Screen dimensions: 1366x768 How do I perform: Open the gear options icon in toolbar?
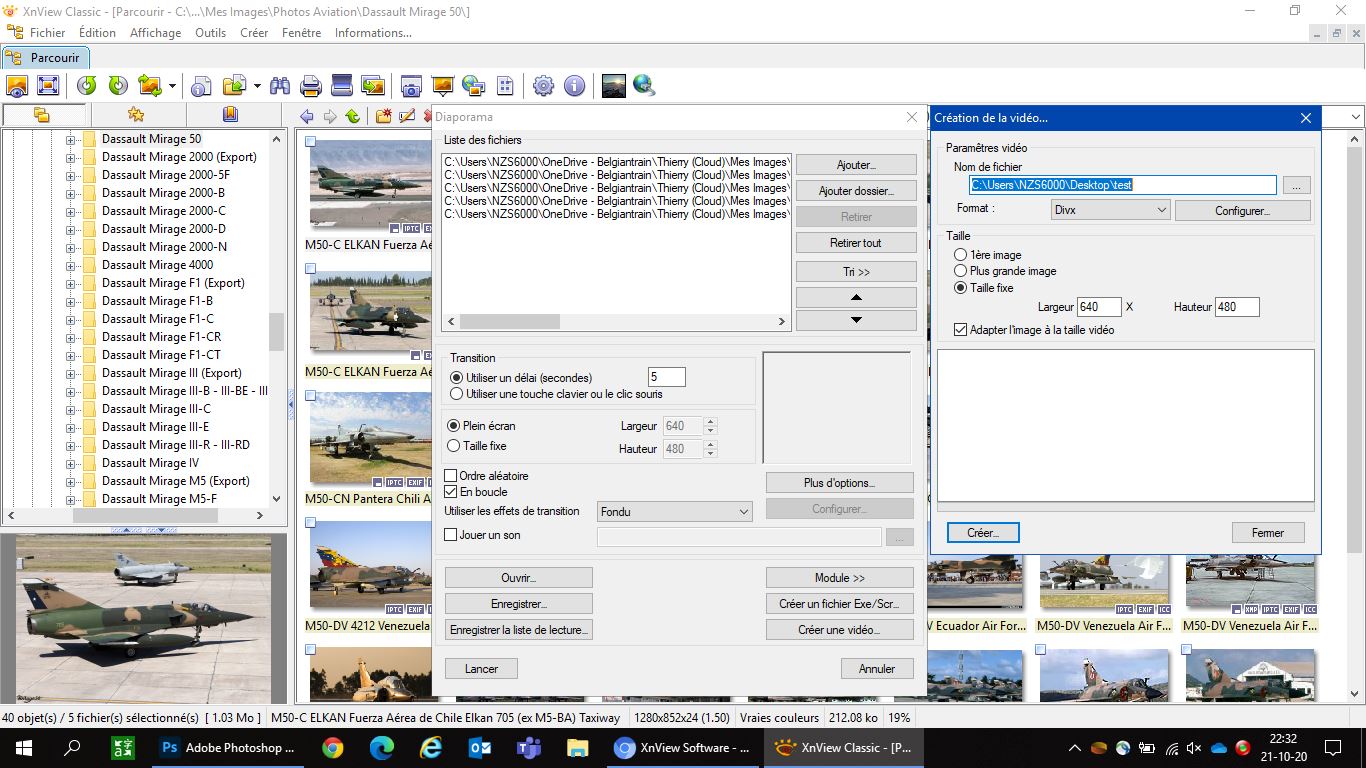543,86
